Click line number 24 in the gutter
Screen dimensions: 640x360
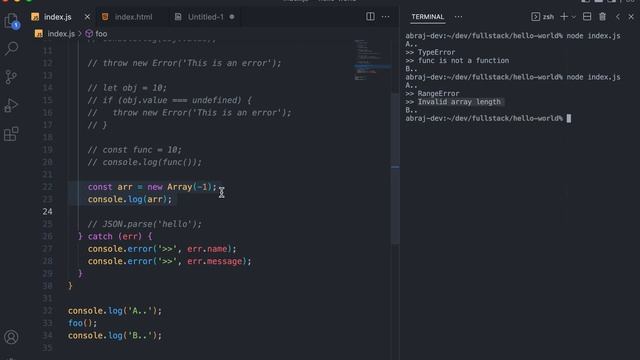click(x=47, y=211)
